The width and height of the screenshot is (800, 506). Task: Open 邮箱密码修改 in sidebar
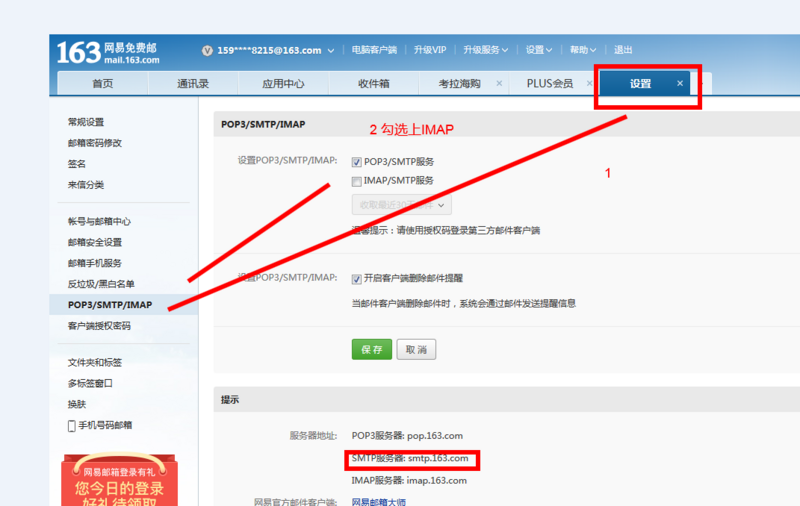point(95,143)
